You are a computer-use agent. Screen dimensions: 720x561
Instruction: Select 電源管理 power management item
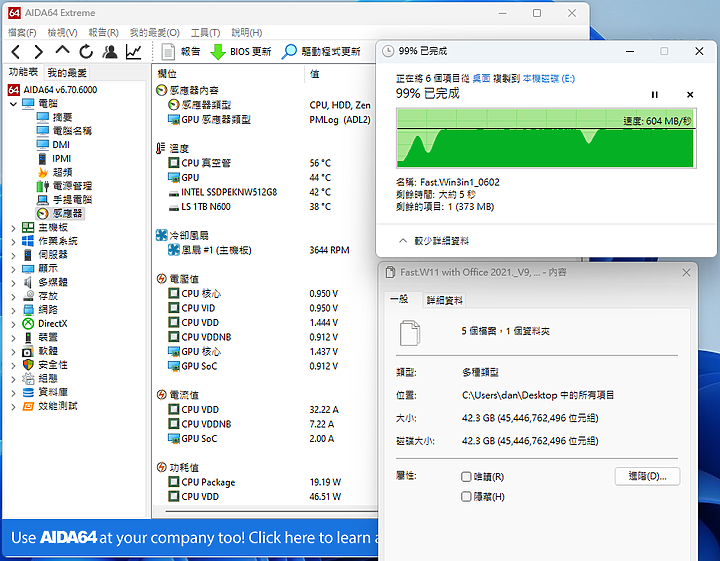click(x=64, y=186)
